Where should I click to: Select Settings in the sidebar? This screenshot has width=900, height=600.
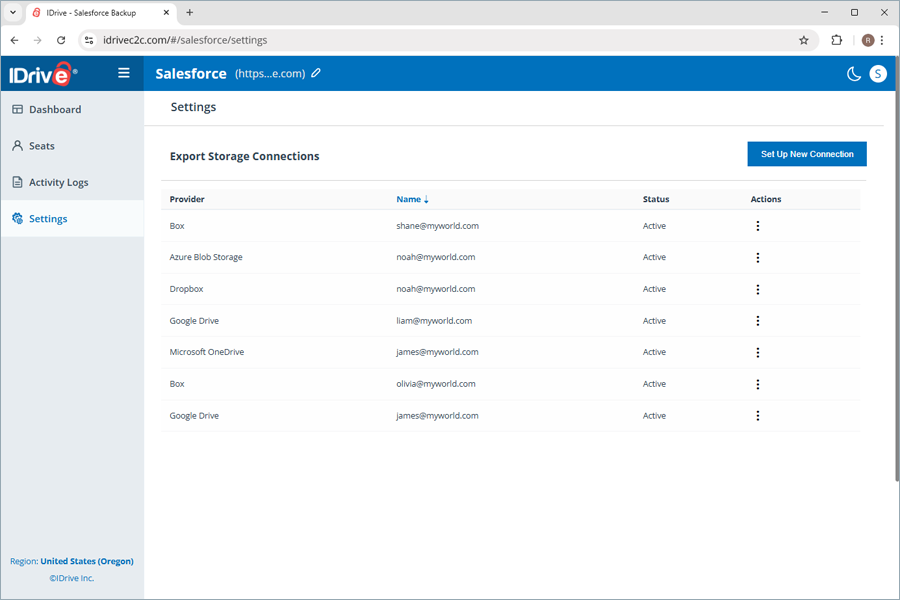48,219
